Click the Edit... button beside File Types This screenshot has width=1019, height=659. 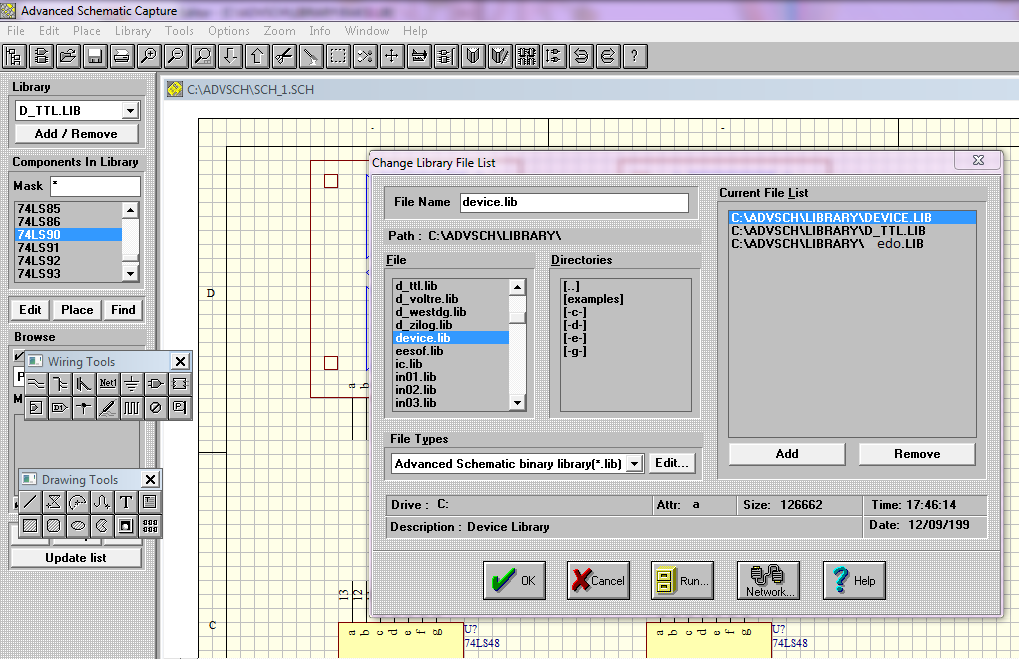pos(672,463)
